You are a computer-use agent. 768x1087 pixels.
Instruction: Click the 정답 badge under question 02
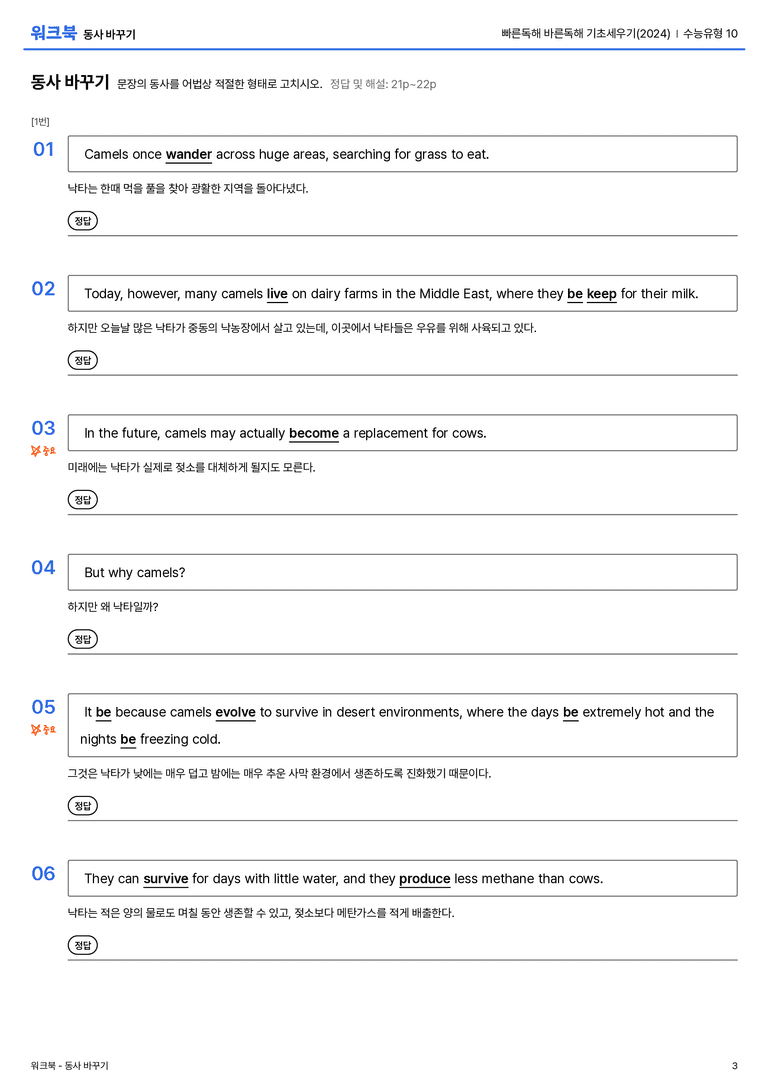pos(82,360)
